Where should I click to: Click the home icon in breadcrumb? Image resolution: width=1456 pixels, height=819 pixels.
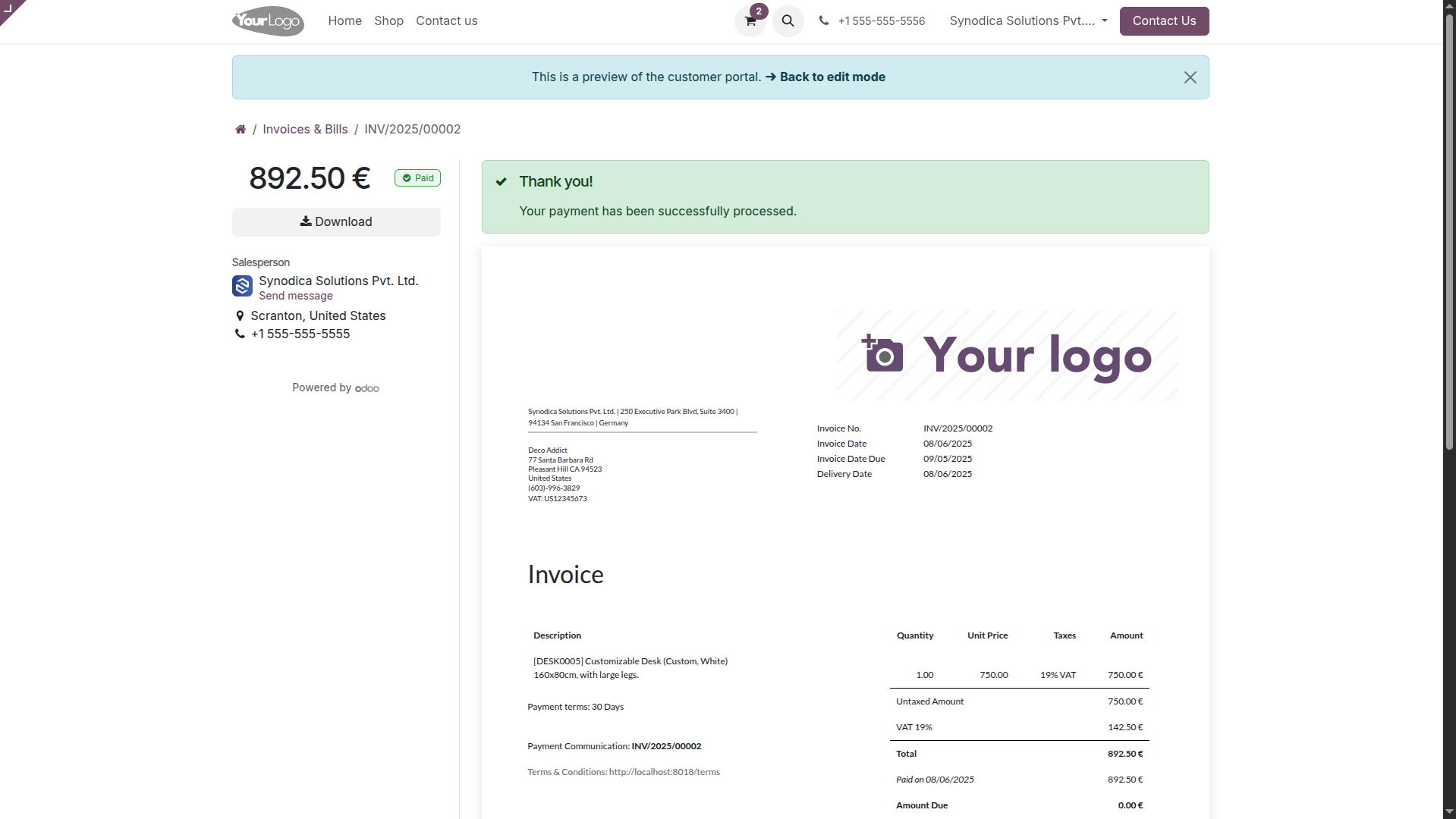[241, 130]
